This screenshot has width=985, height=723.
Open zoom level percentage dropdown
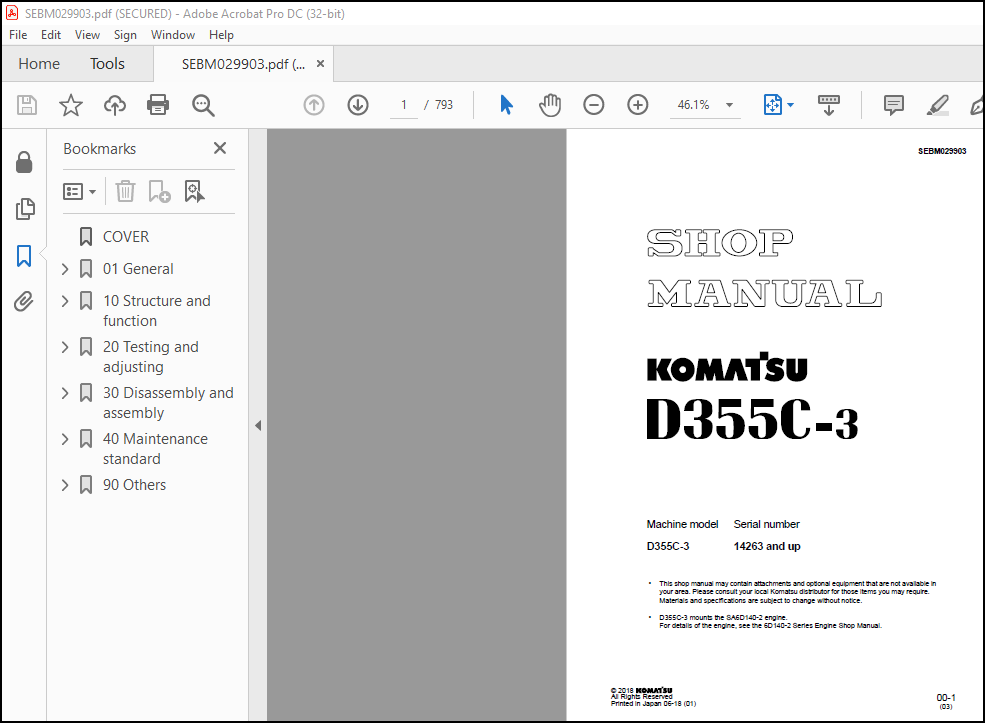(x=729, y=105)
